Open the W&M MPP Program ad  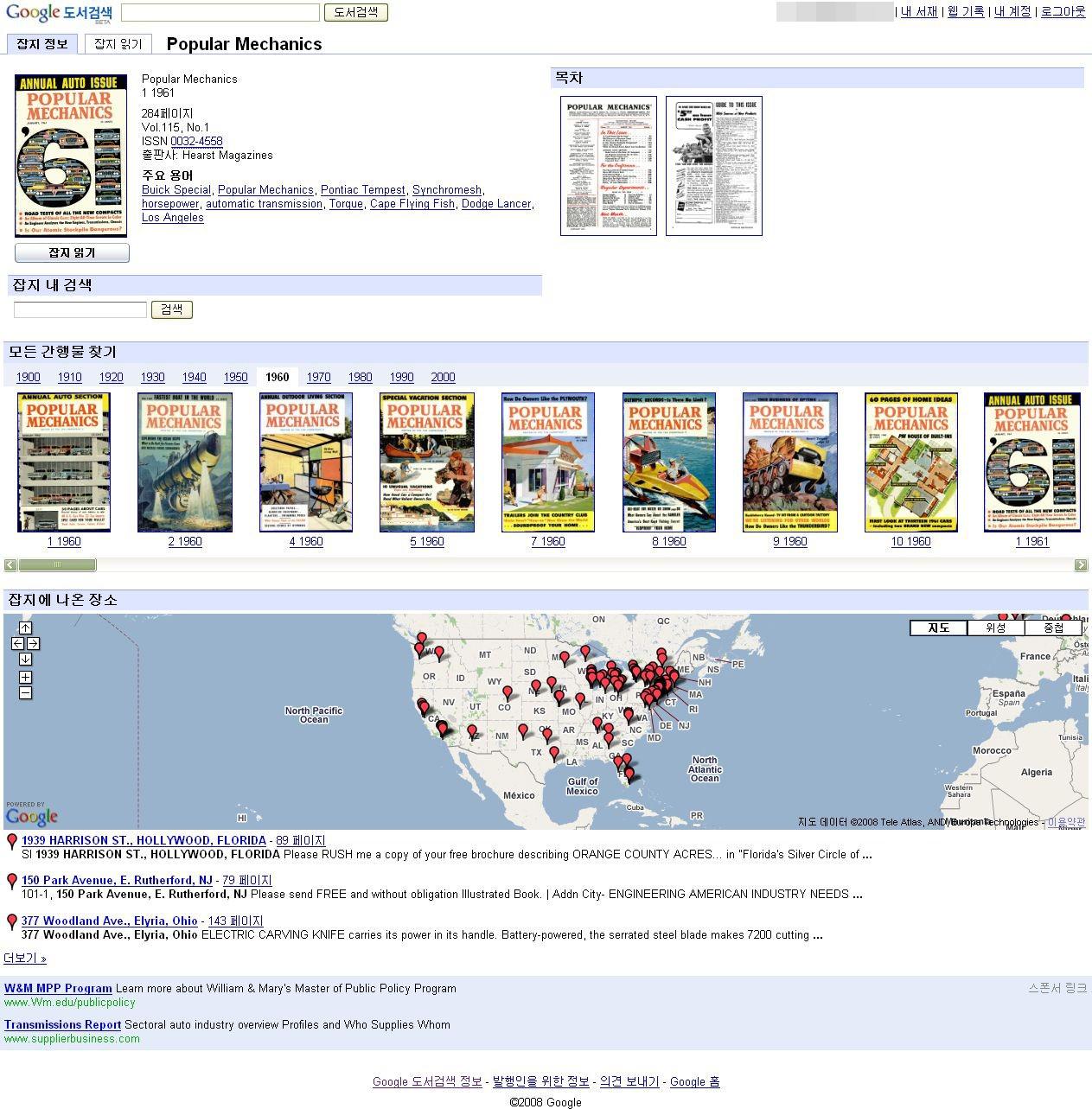pos(58,988)
